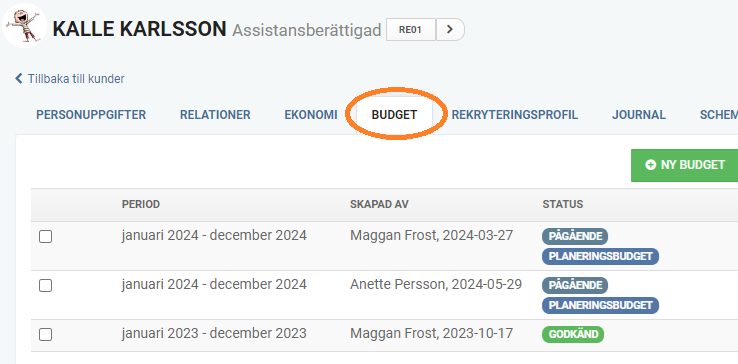Screen dimensions: 738x364
Task: Click the back arrow beside Tillbaka till kunder
Action: 19,78
